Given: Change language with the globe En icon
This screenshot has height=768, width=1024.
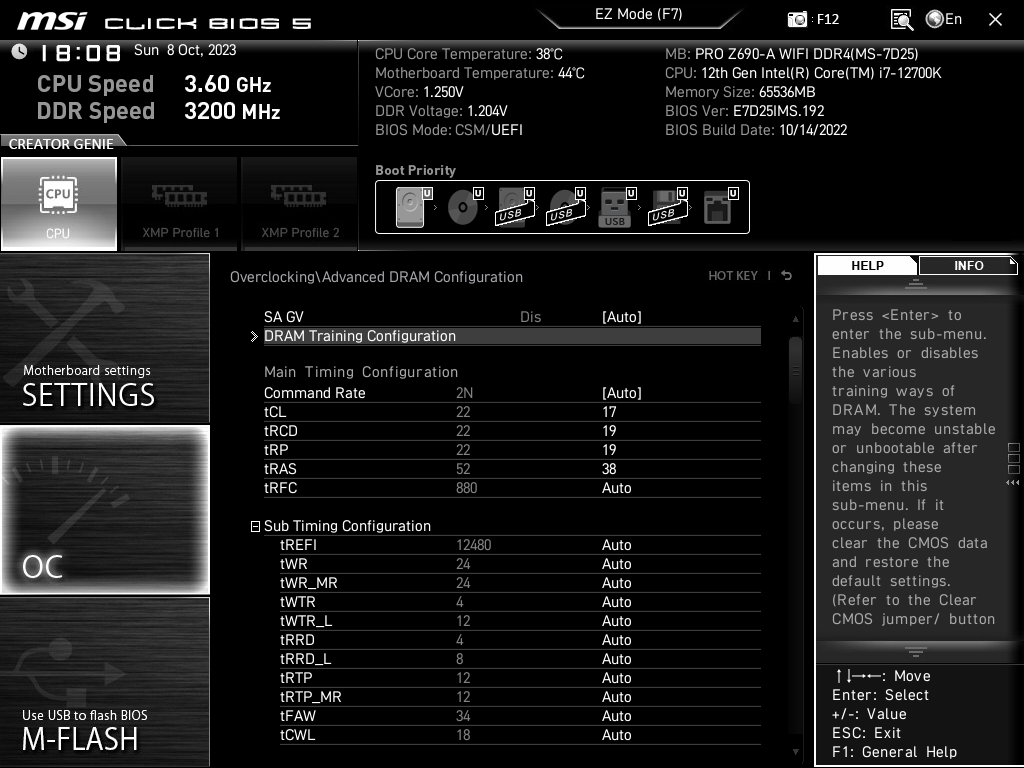Looking at the screenshot, I should coord(944,20).
